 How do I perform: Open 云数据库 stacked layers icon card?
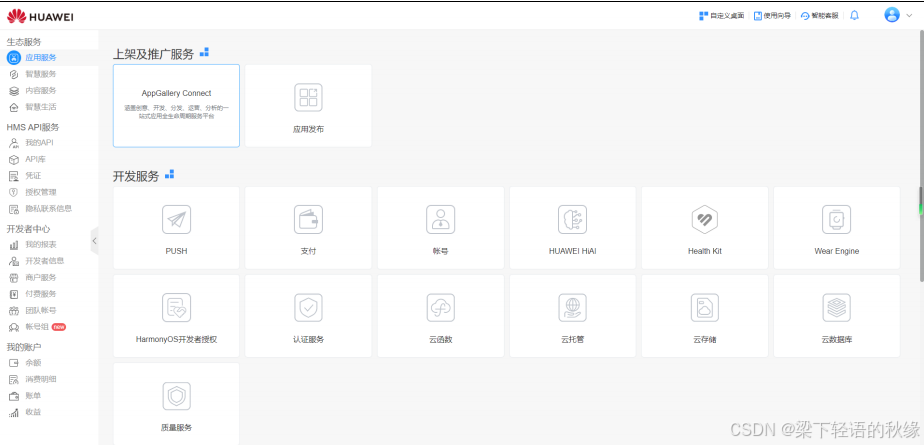click(836, 316)
